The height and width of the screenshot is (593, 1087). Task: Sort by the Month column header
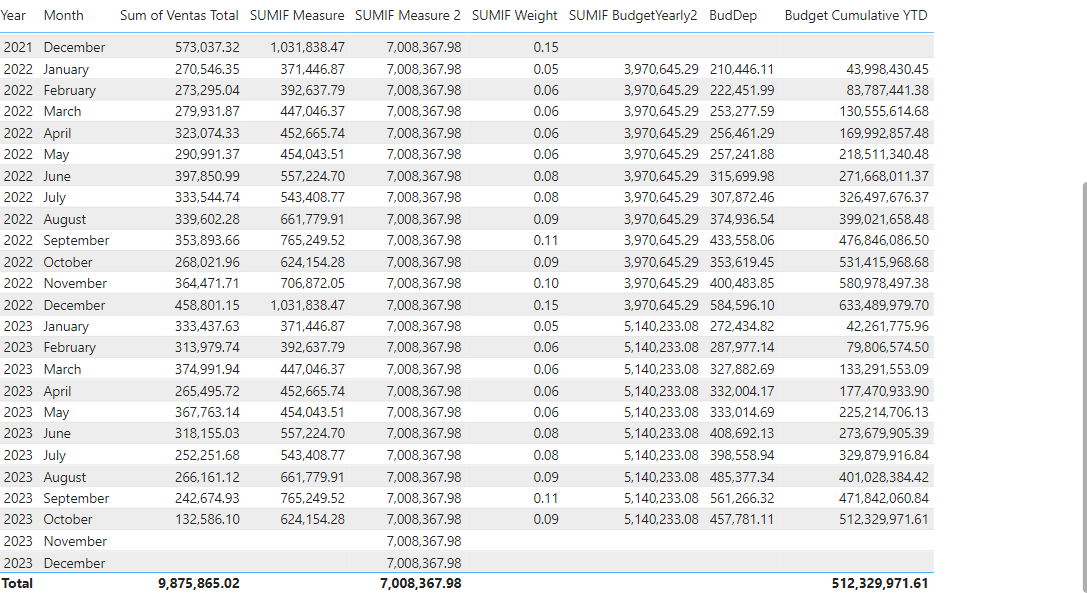click(x=63, y=15)
